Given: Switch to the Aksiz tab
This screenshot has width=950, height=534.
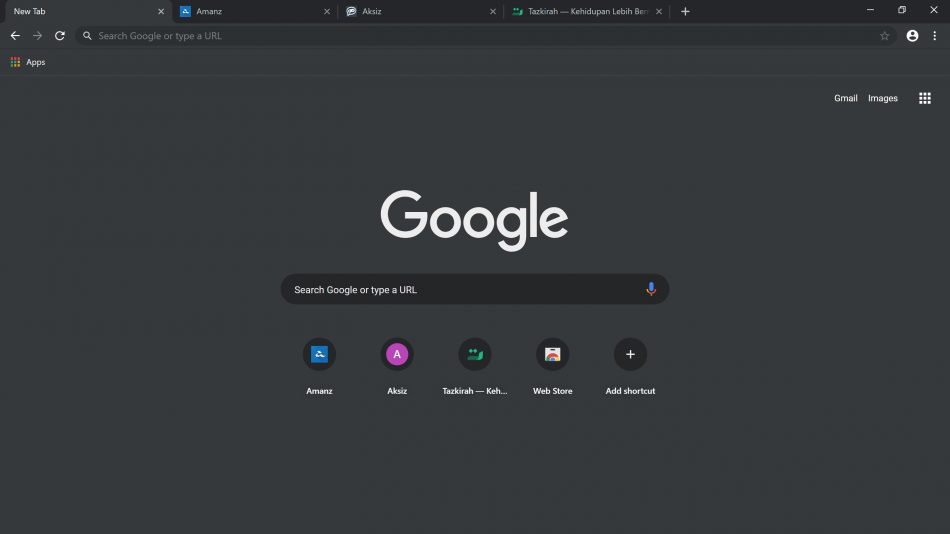Looking at the screenshot, I should (x=420, y=12).
